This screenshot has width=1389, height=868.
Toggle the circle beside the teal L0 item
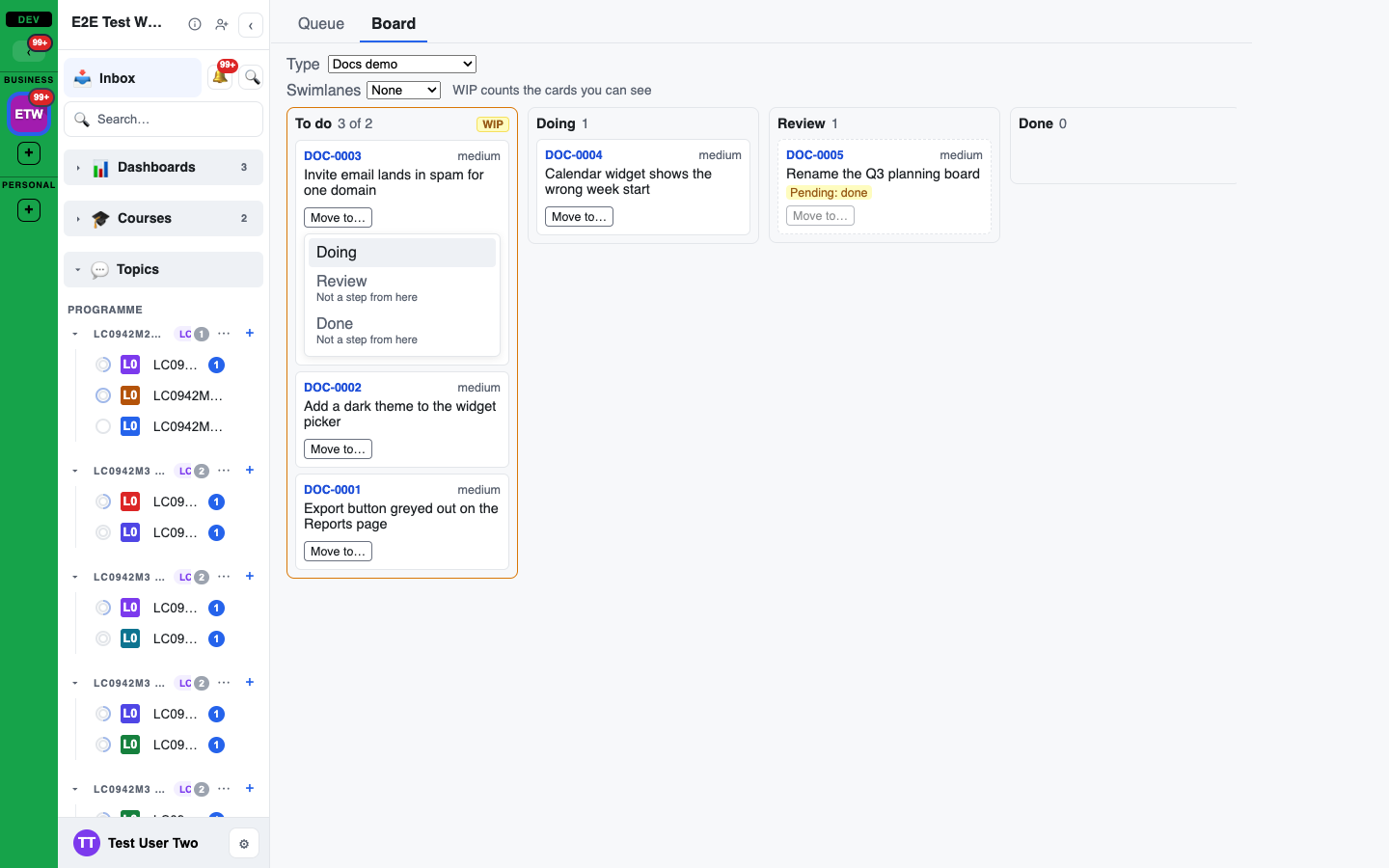pyautogui.click(x=103, y=638)
